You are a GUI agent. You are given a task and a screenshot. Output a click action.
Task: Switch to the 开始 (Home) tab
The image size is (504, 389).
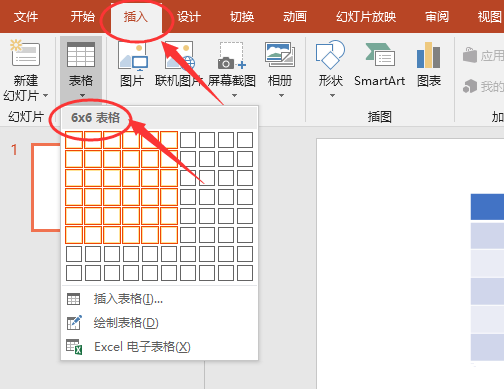[x=82, y=17]
